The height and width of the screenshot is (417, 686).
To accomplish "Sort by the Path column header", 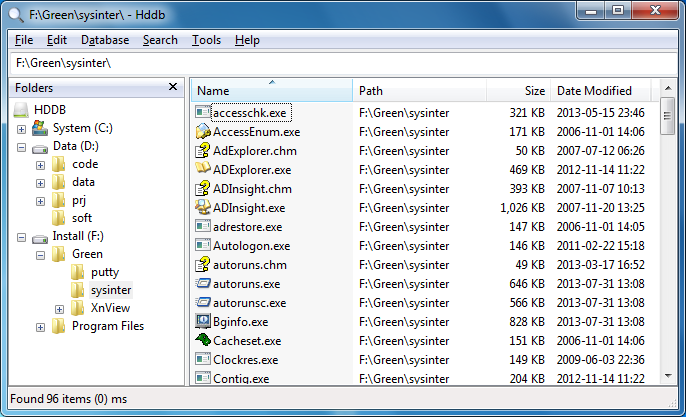I will click(419, 91).
